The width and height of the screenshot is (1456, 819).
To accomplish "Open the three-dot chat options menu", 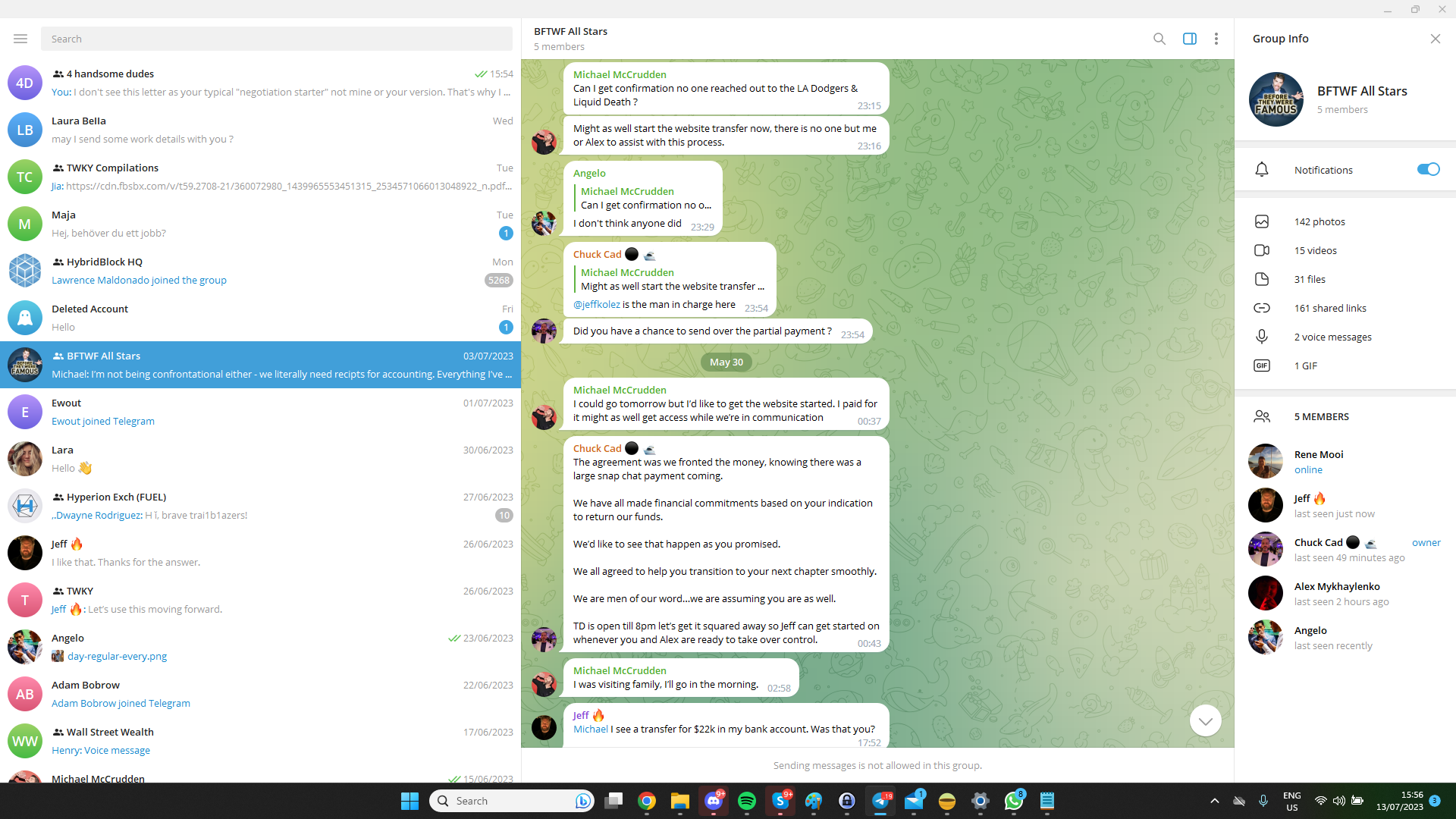I will tap(1216, 39).
